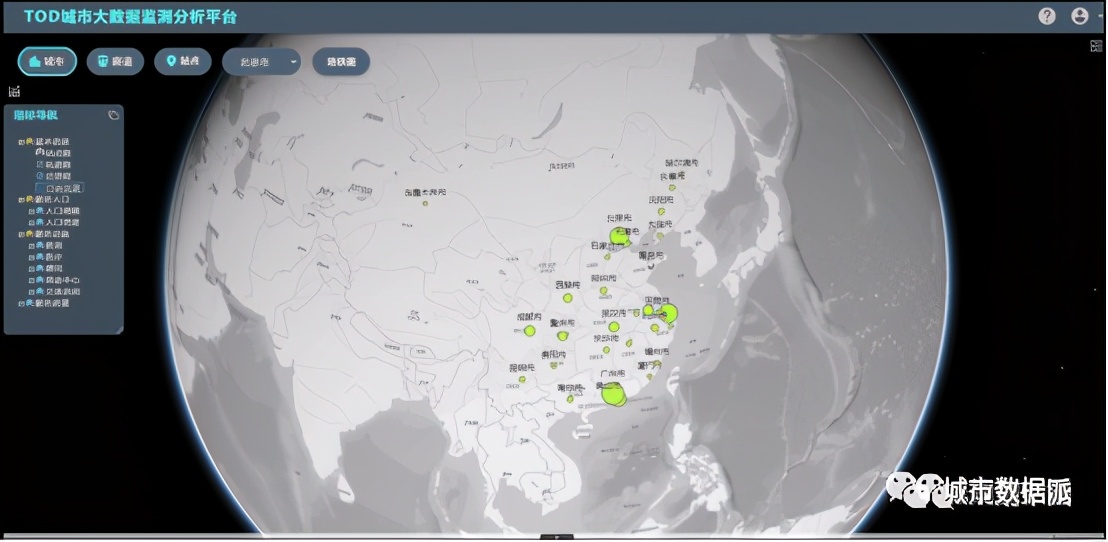1108x542 pixels.
Task: Click the blue layer icon of first 人口 child
Action: click(40, 211)
